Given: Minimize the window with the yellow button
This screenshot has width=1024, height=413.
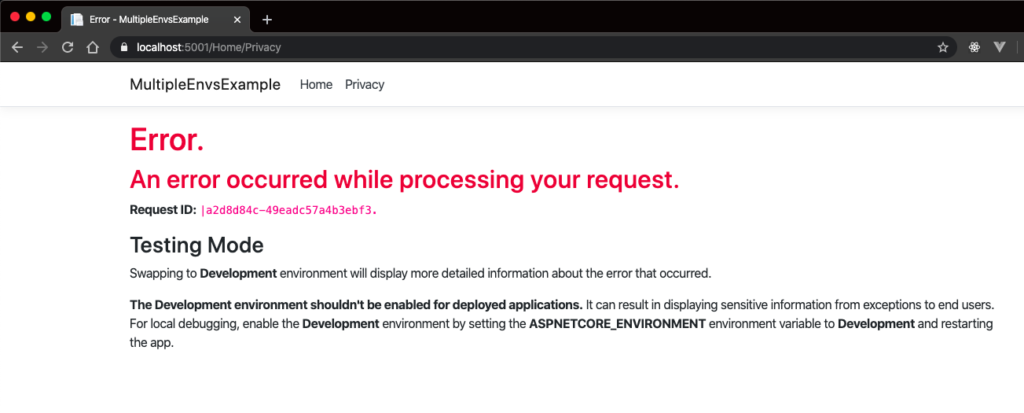Looking at the screenshot, I should pyautogui.click(x=31, y=17).
